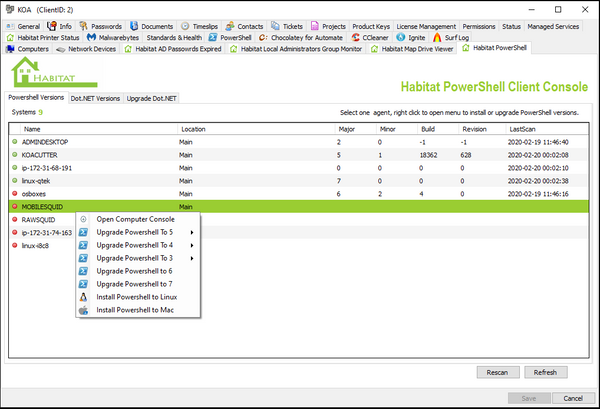The height and width of the screenshot is (409, 600).
Task: Click the Linux penguin icon in context menu
Action: click(x=83, y=297)
